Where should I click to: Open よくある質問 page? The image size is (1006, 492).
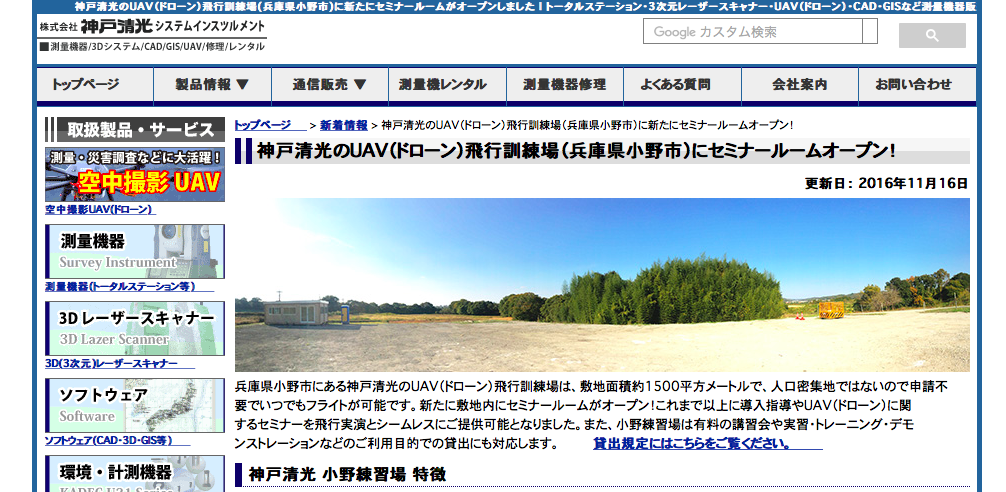(682, 85)
